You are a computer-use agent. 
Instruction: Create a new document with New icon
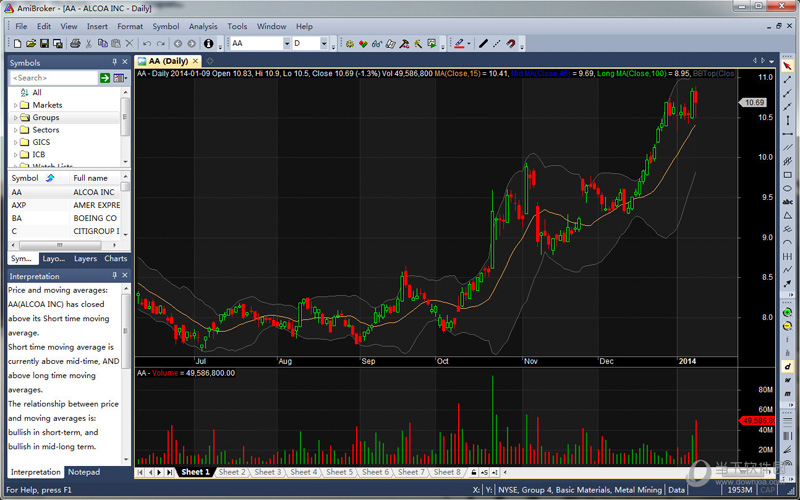click(x=17, y=44)
